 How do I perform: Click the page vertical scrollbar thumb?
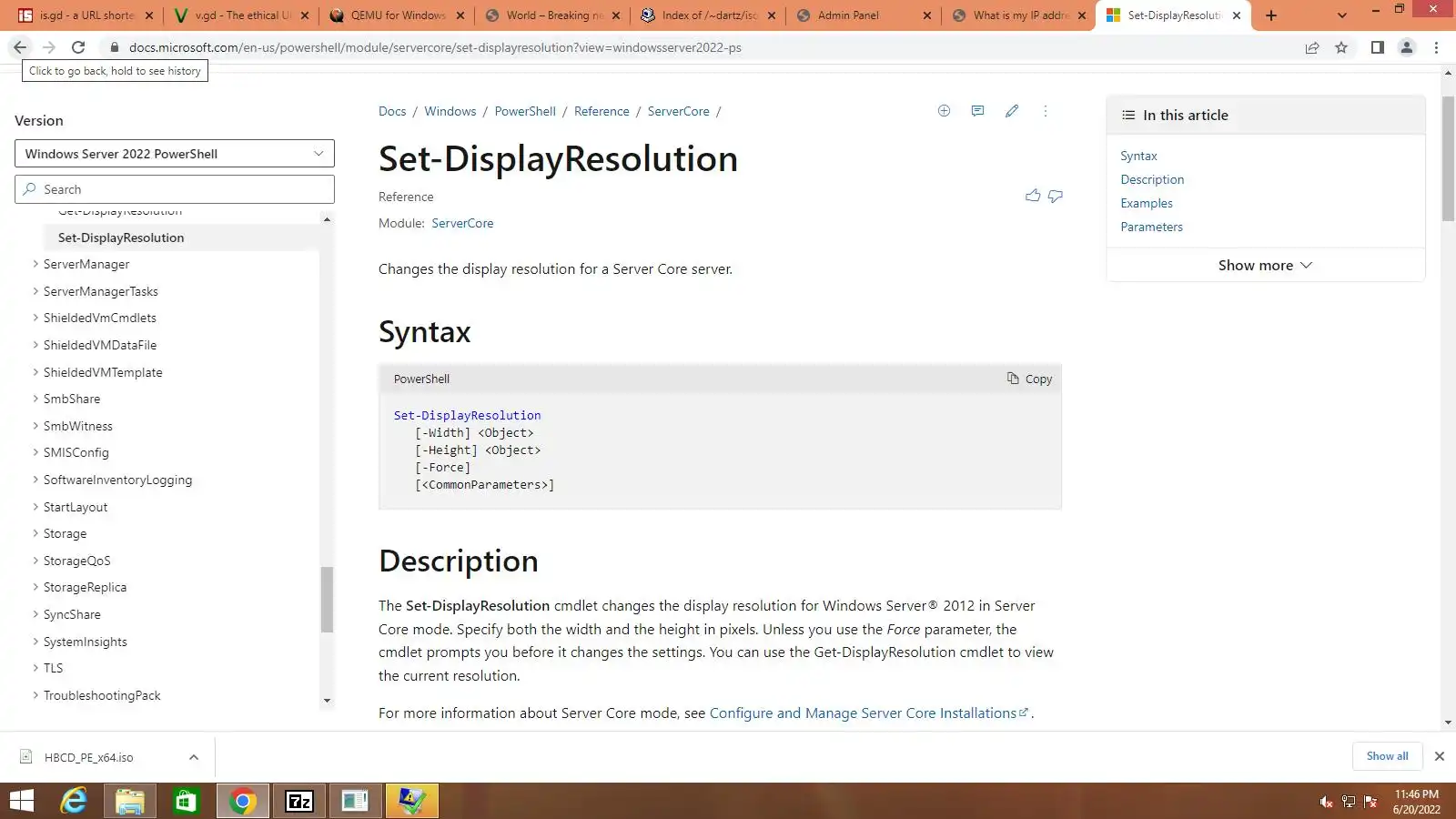(x=1448, y=157)
